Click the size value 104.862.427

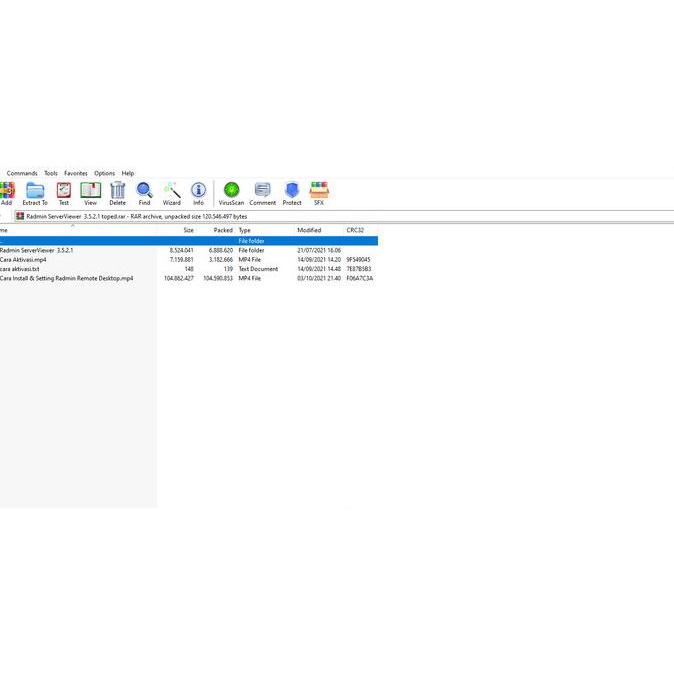179,279
